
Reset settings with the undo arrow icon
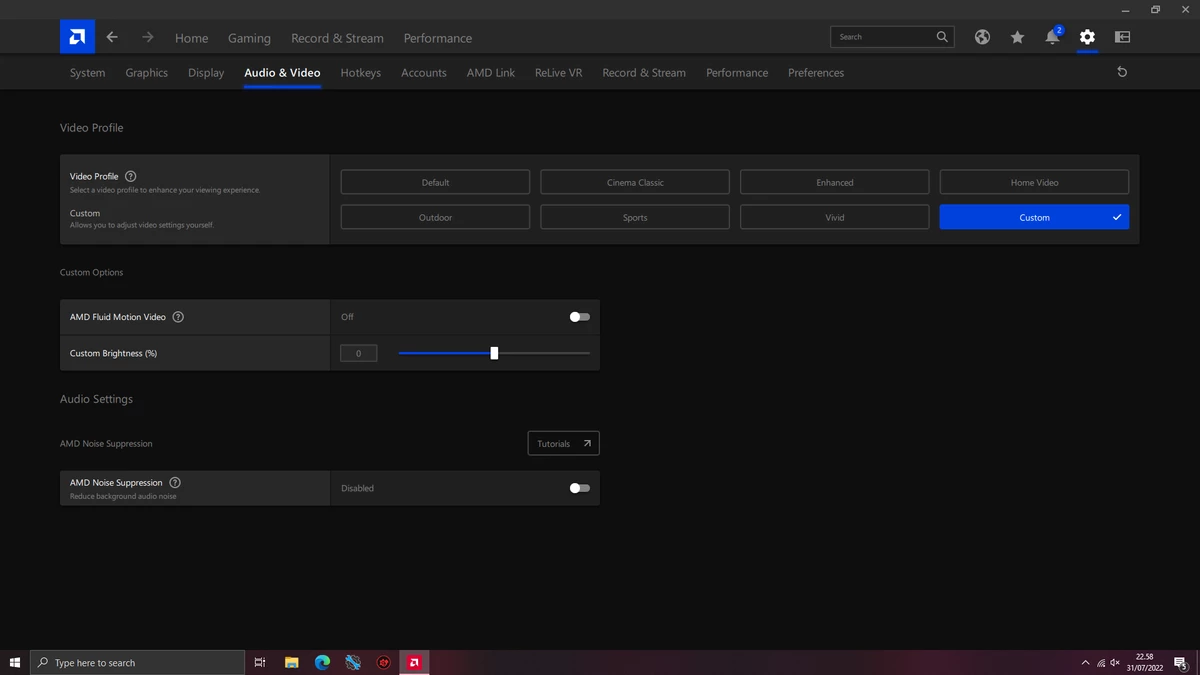tap(1122, 72)
